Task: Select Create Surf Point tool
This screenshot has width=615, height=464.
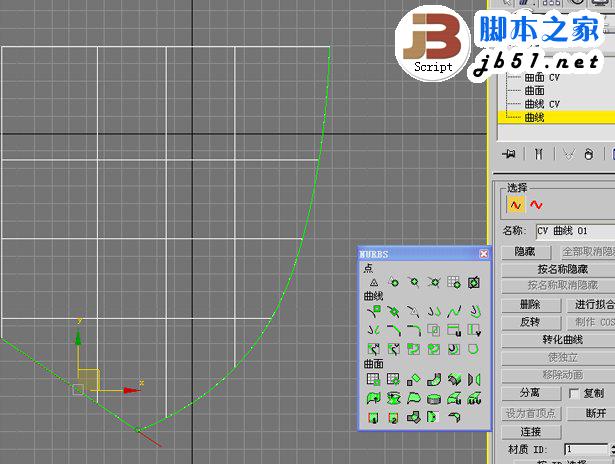Action: click(x=454, y=282)
